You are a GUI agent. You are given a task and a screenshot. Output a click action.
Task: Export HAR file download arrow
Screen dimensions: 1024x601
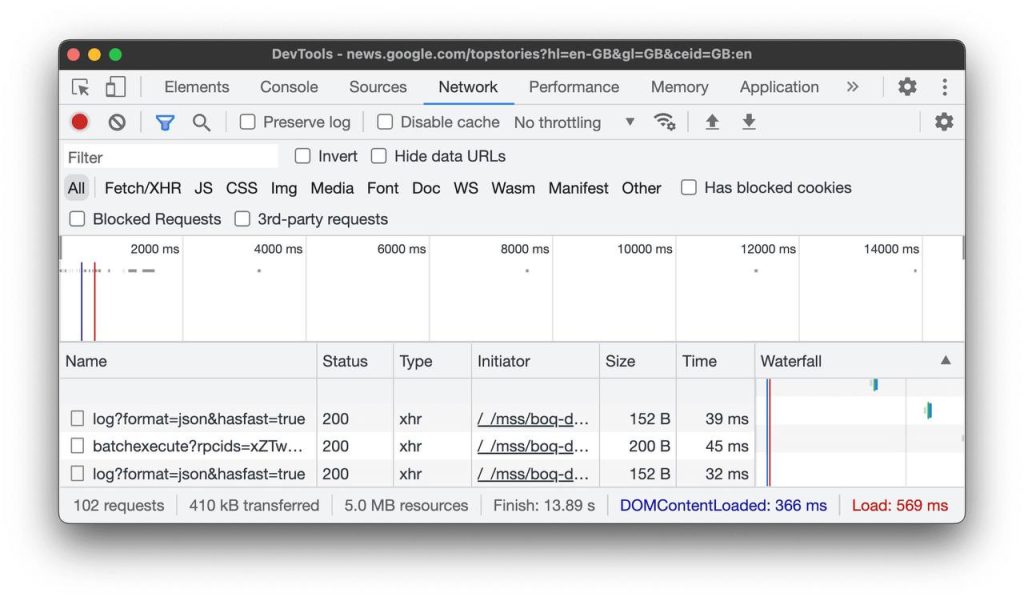coord(748,122)
